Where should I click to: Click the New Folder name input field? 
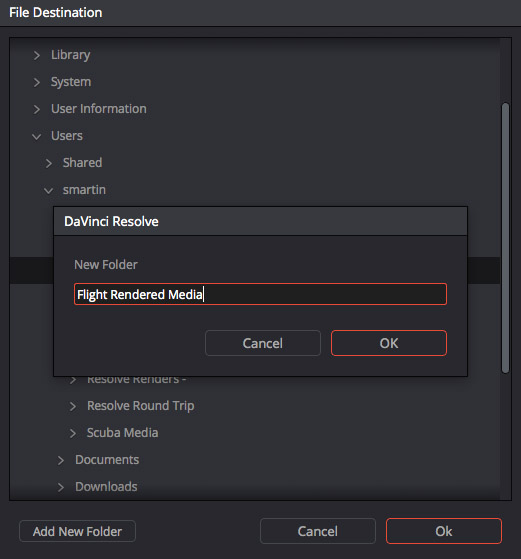click(260, 294)
